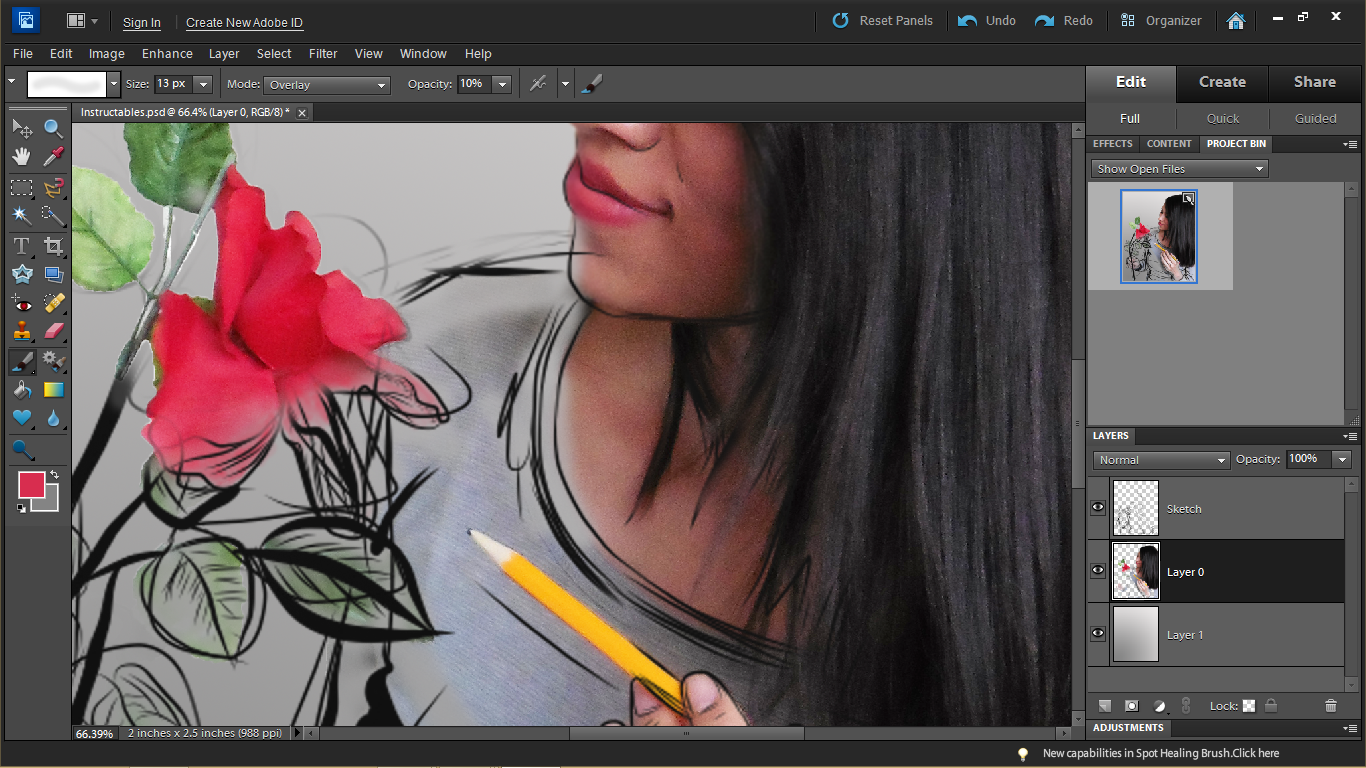Hide Layer 0 visibility eye
Screen dimensions: 1366x768
tap(1098, 571)
